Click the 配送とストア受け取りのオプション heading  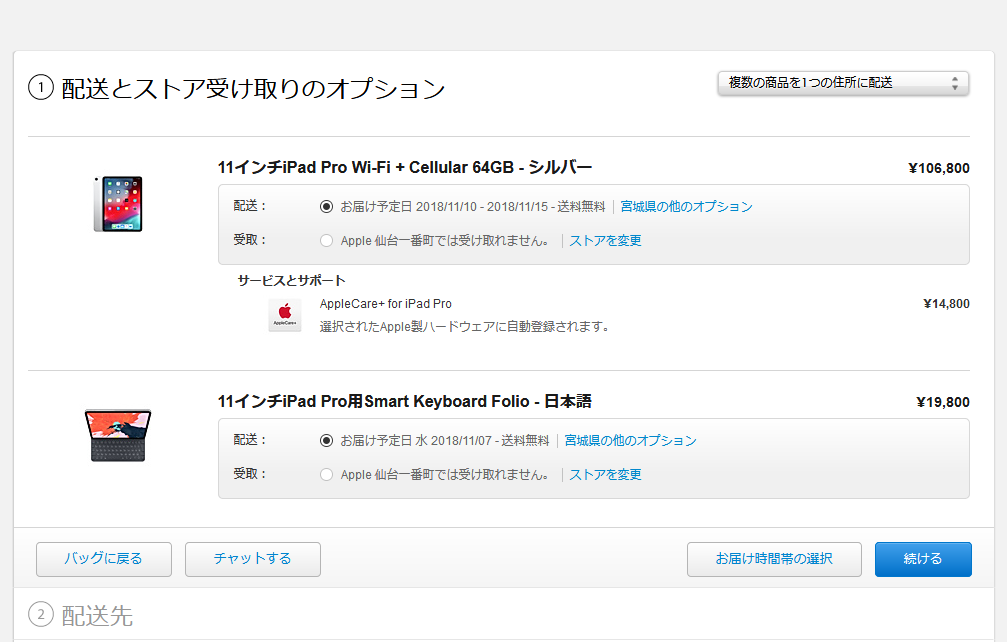tap(253, 89)
